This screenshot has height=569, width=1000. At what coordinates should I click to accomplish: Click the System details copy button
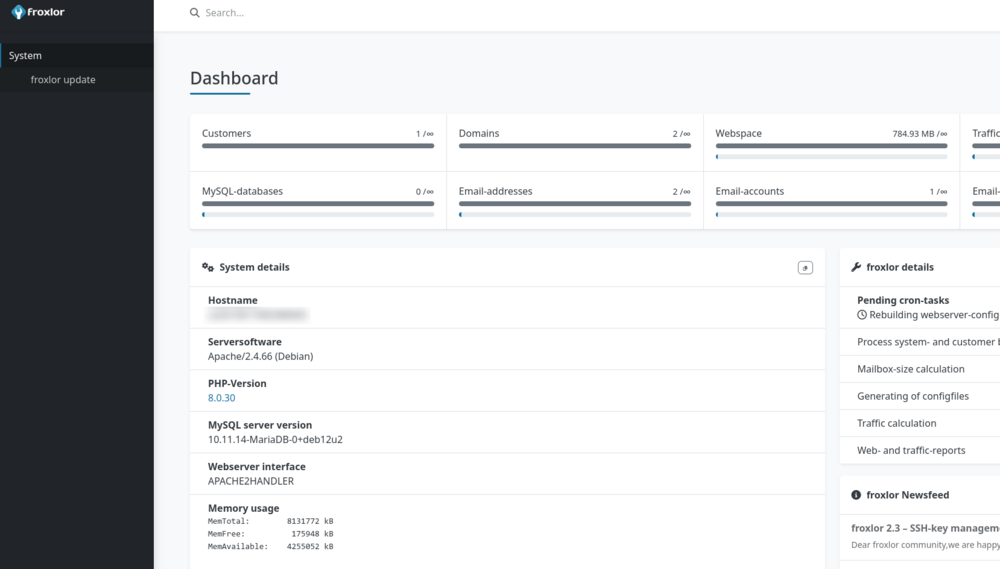(x=805, y=268)
